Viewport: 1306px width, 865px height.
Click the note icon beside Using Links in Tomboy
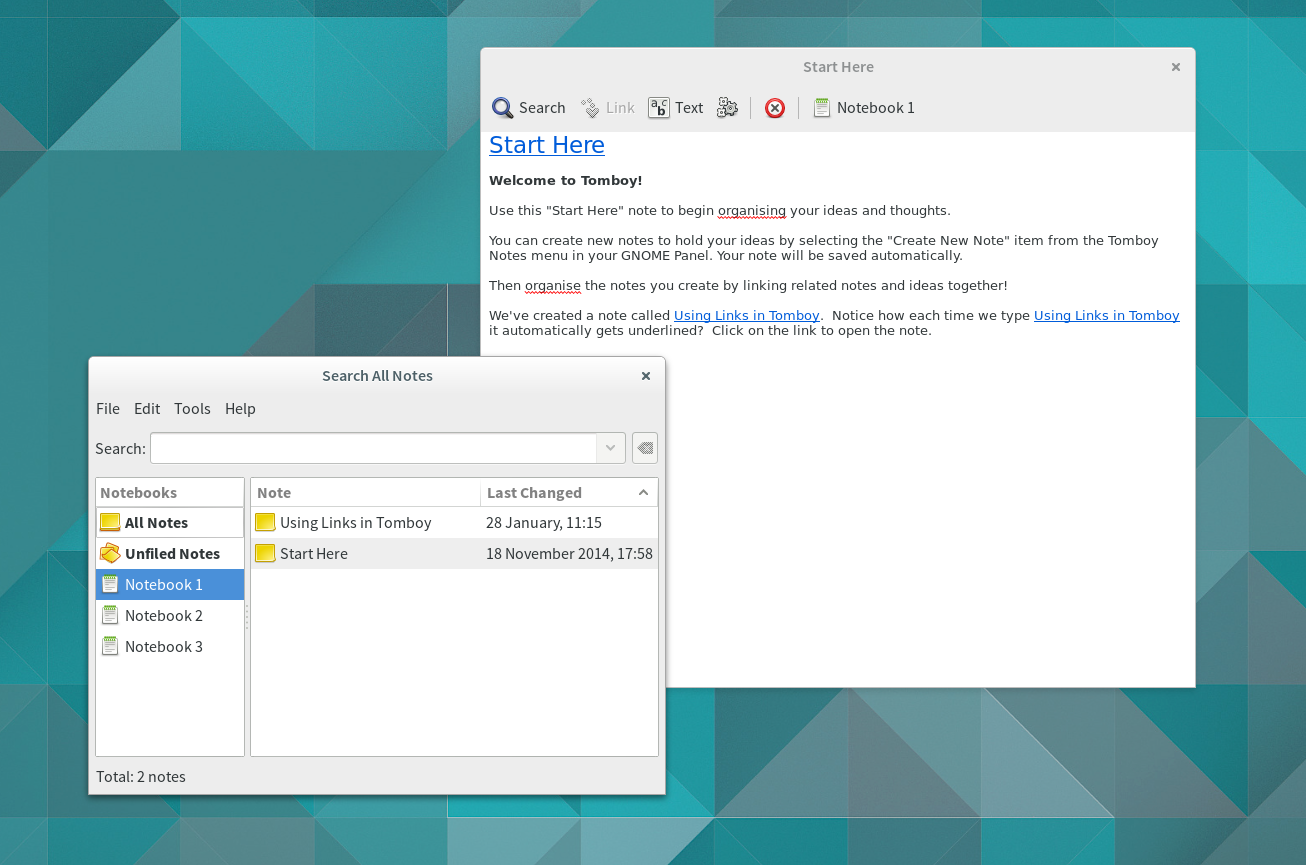point(265,522)
